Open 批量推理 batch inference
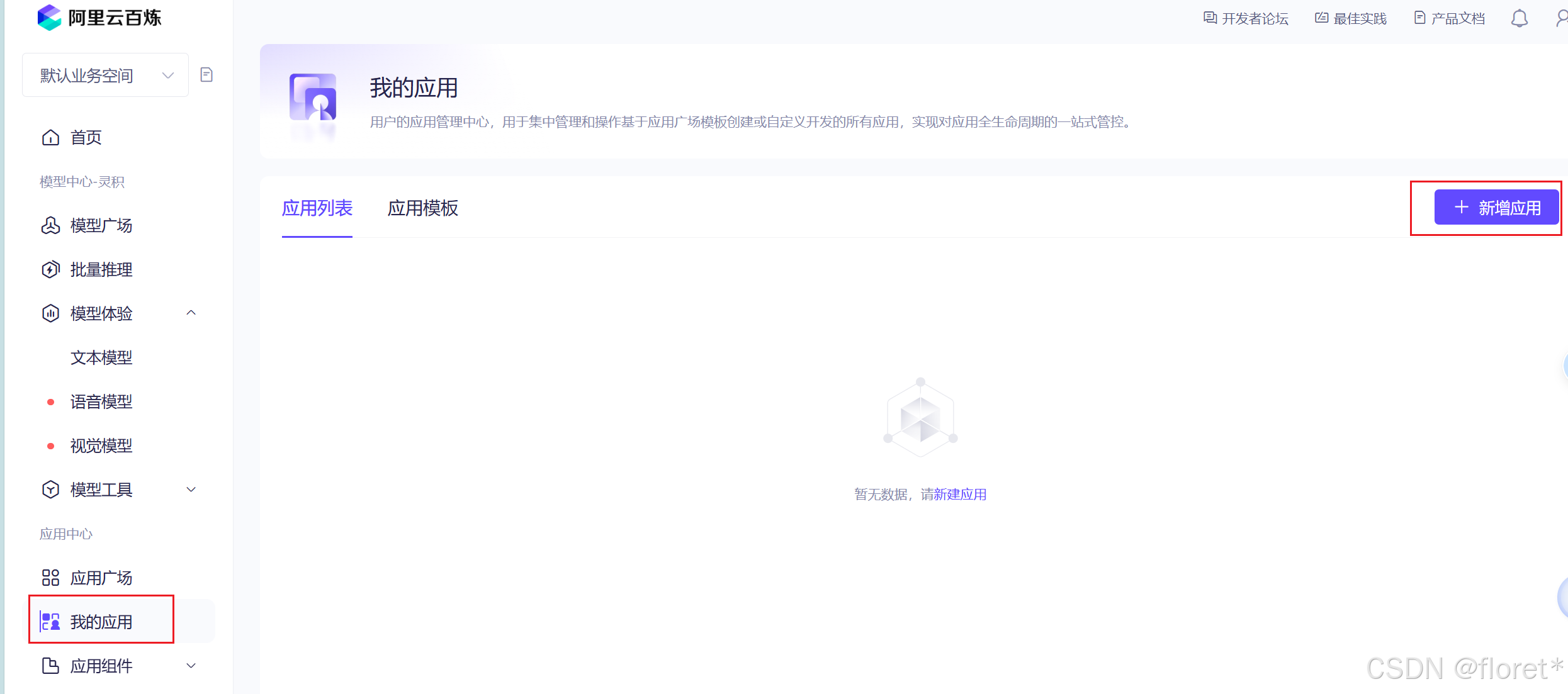 (101, 269)
